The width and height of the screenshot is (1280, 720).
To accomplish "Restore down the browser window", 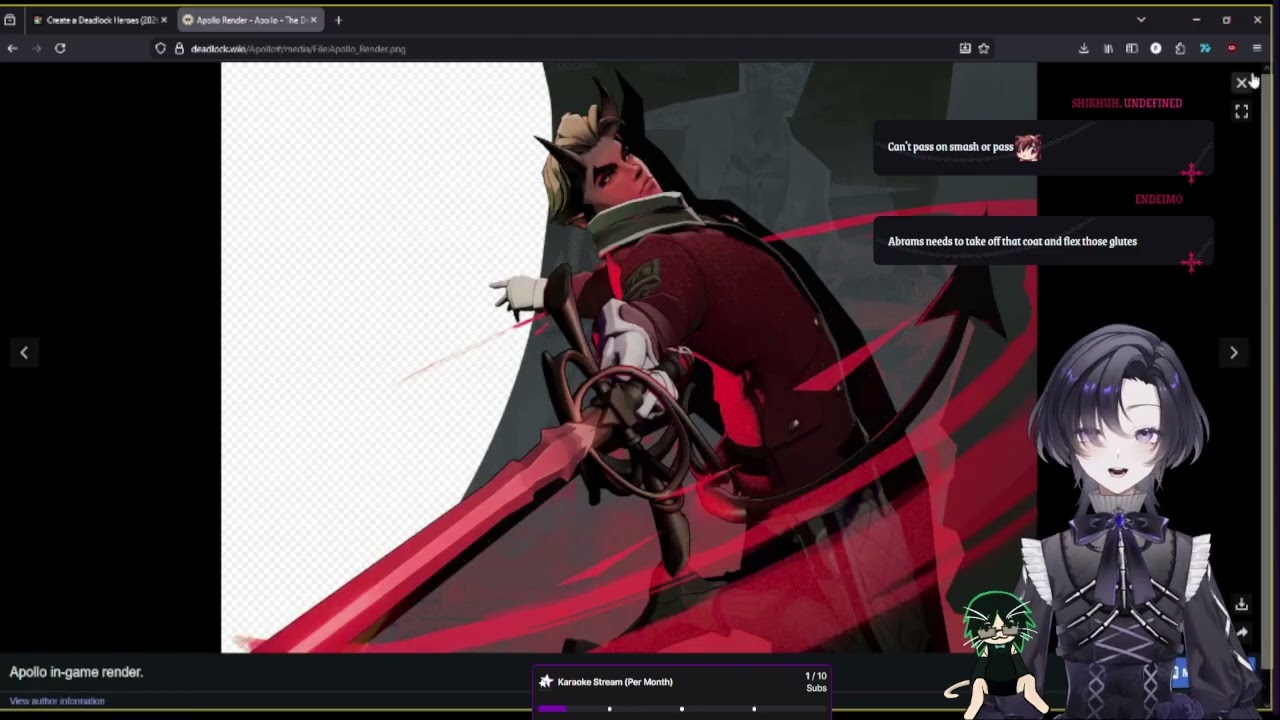I will tap(1226, 20).
